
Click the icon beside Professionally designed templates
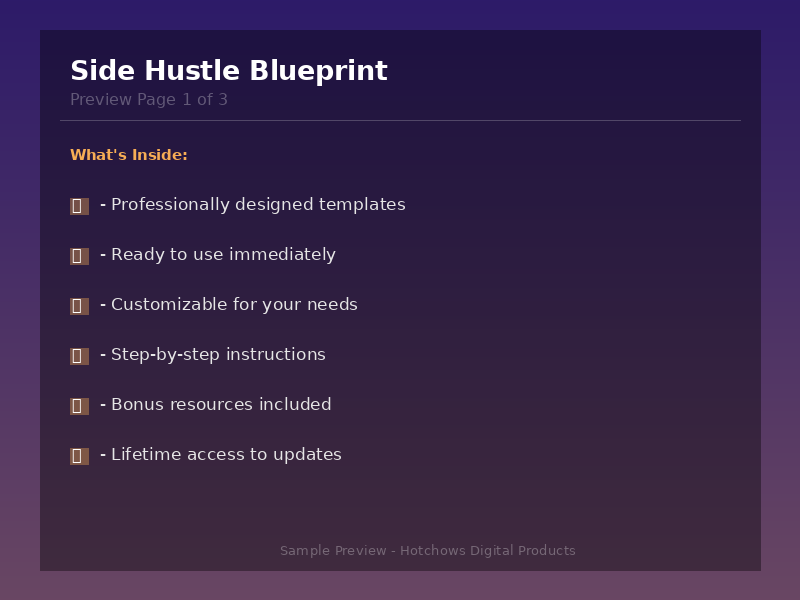79,206
